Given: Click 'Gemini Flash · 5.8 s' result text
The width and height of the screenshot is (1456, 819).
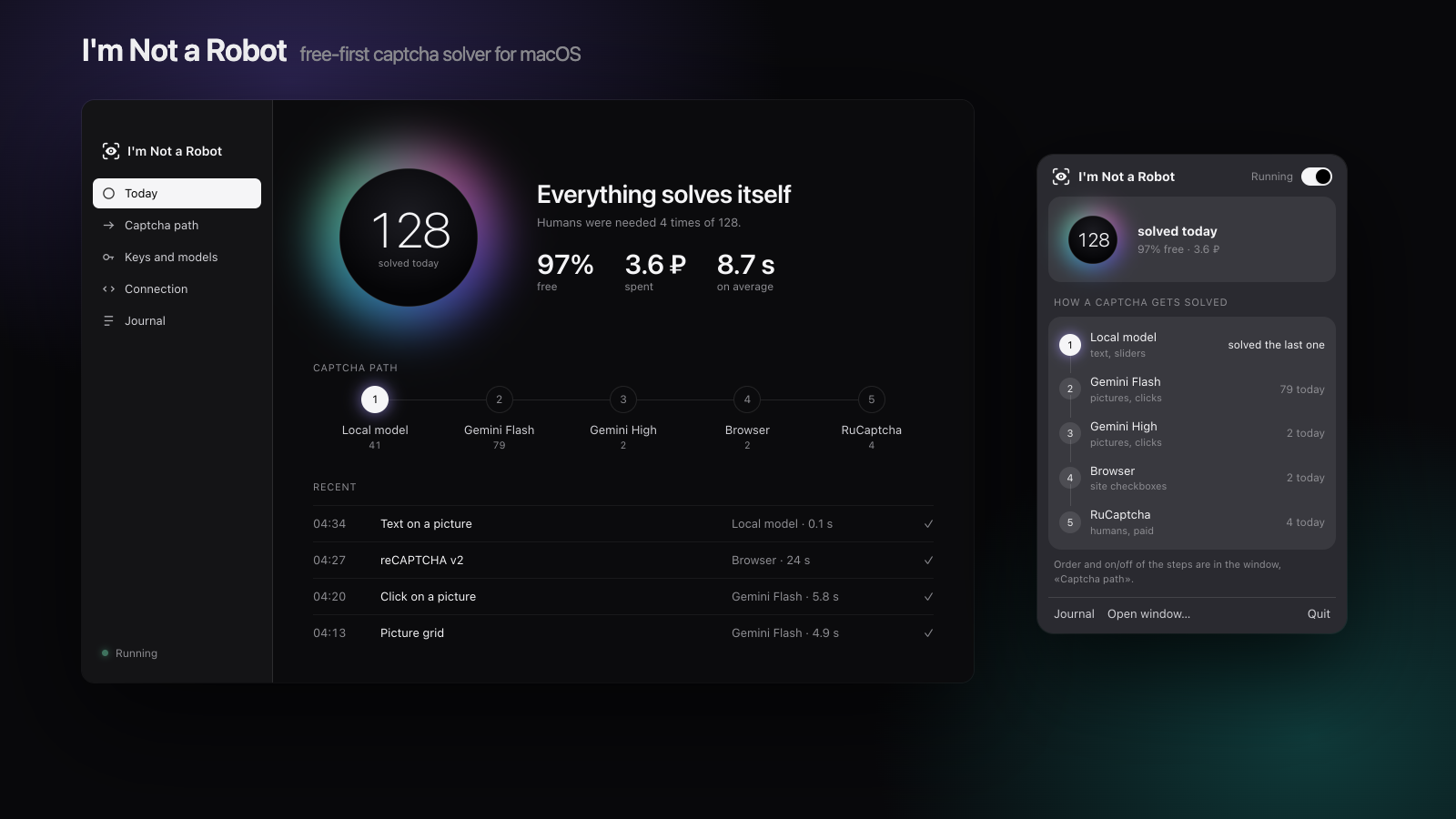Looking at the screenshot, I should 785,596.
